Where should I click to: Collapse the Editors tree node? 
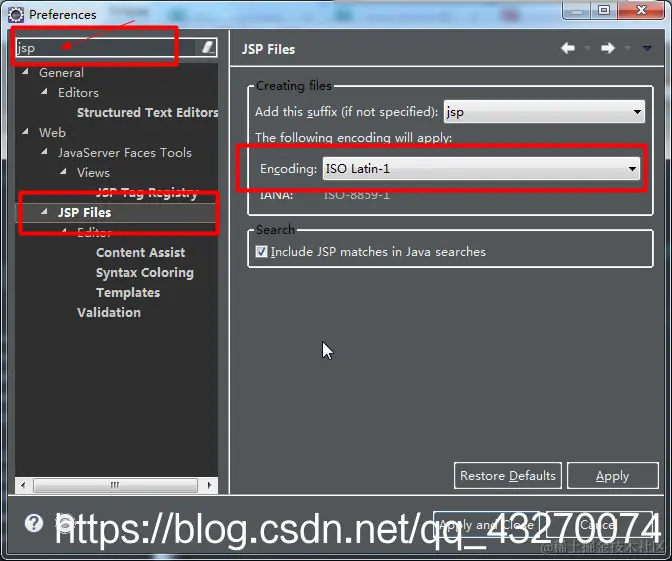pos(45,91)
